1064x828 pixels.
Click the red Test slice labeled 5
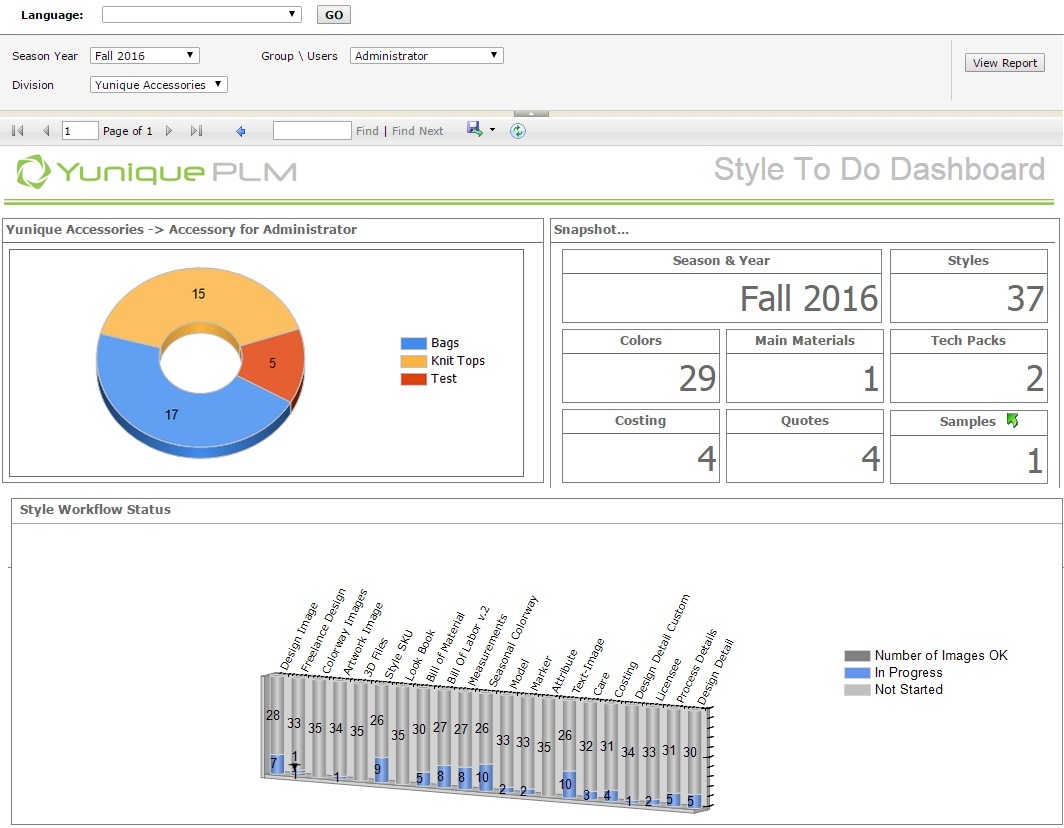[272, 363]
